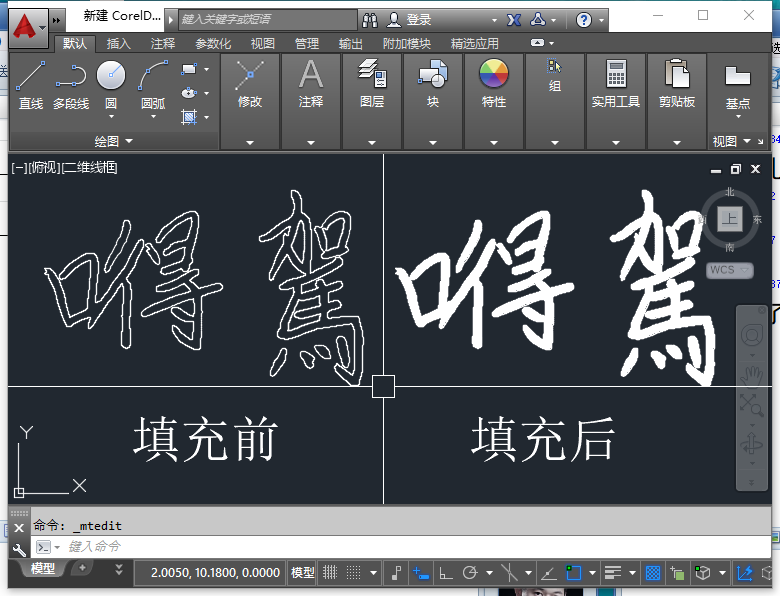Click the Ellipse tool icon
Viewport: 780px width, 596px height.
point(189,93)
